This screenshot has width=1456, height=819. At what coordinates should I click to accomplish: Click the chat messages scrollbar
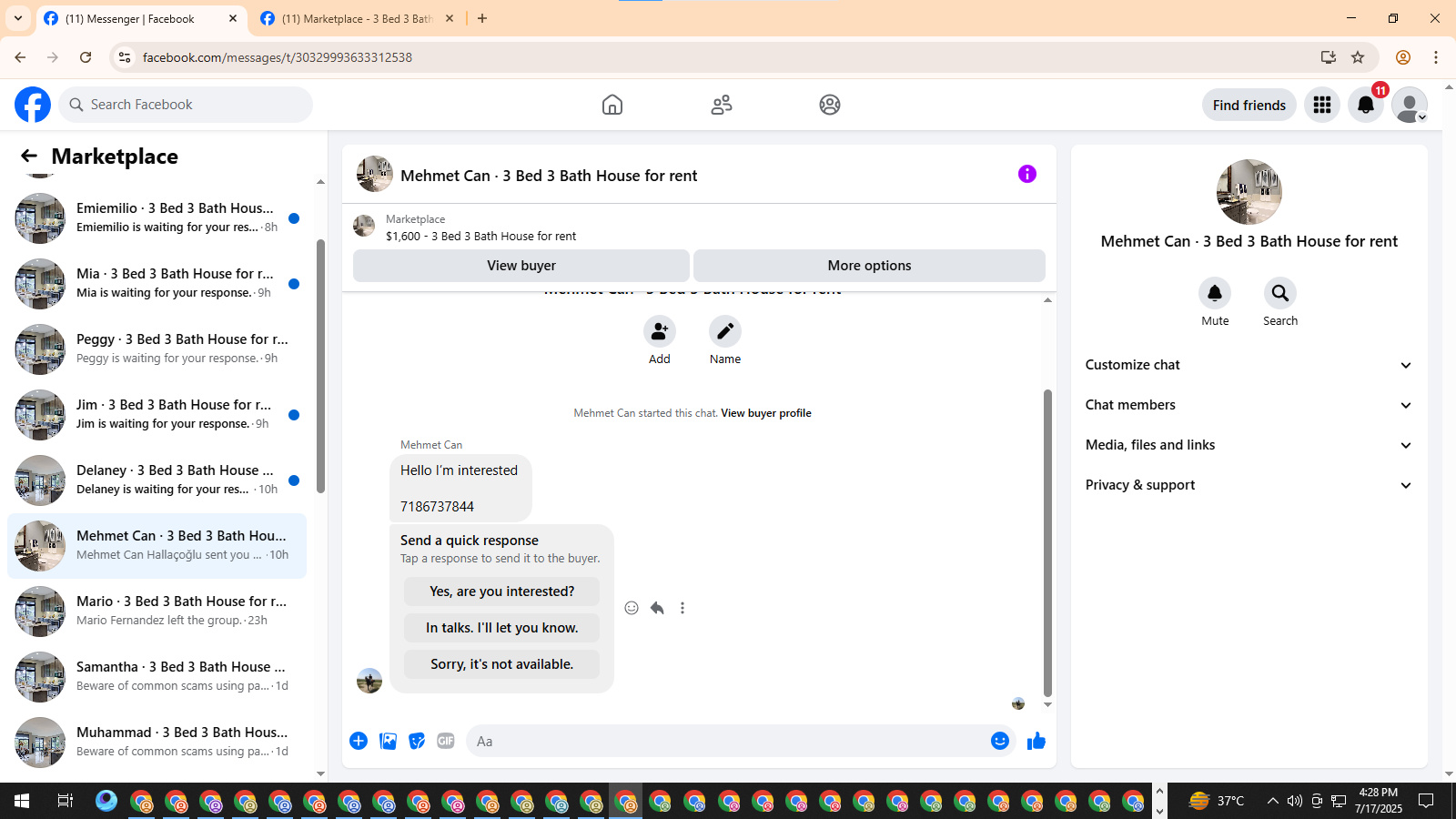[x=1047, y=542]
